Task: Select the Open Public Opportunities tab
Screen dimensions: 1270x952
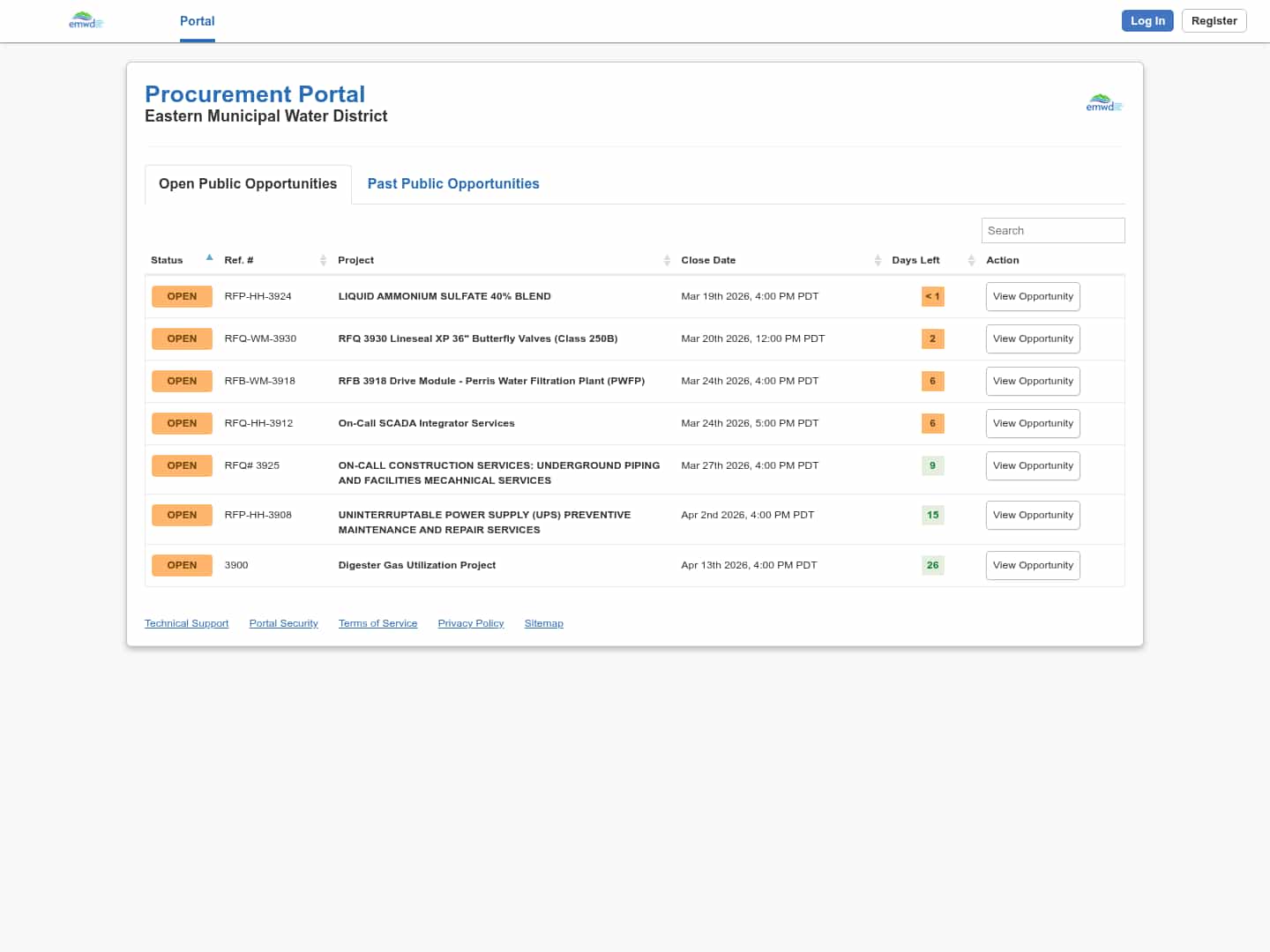Action: pyautogui.click(x=248, y=183)
